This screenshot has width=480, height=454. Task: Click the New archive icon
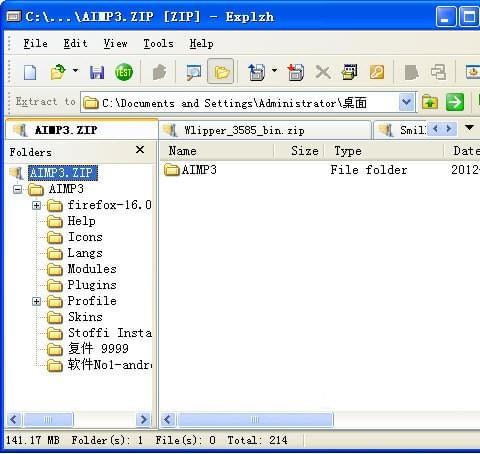pos(30,72)
